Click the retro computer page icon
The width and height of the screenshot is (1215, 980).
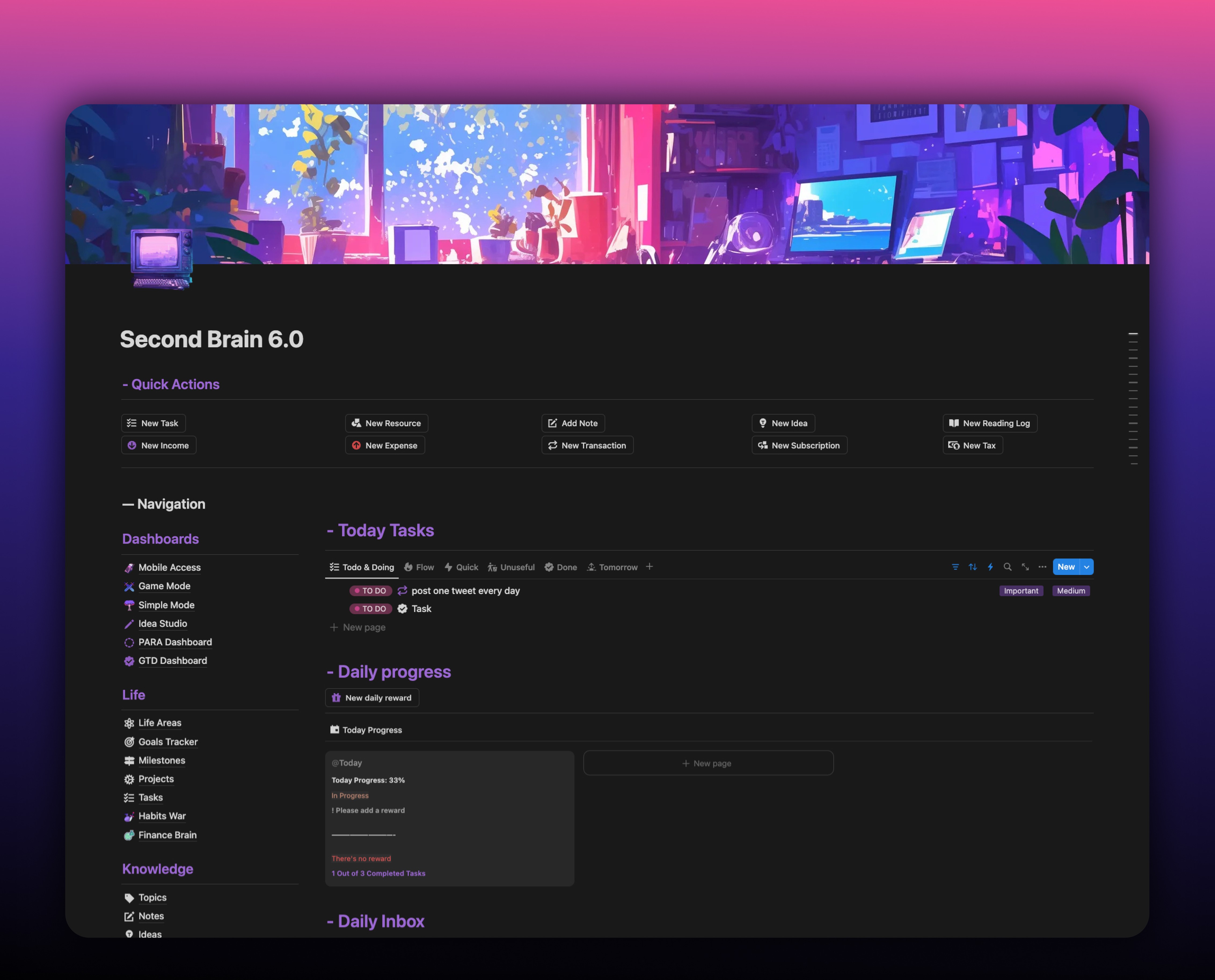tap(162, 259)
